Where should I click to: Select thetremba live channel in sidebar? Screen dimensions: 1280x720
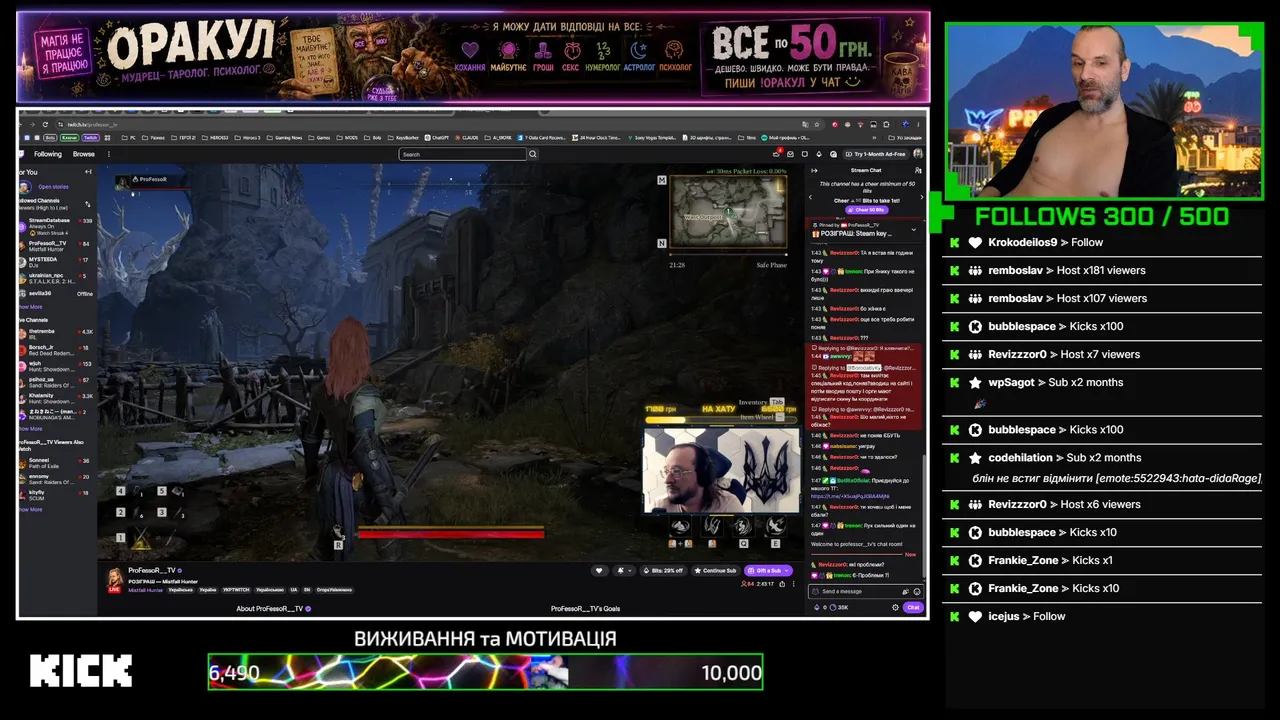pos(56,334)
